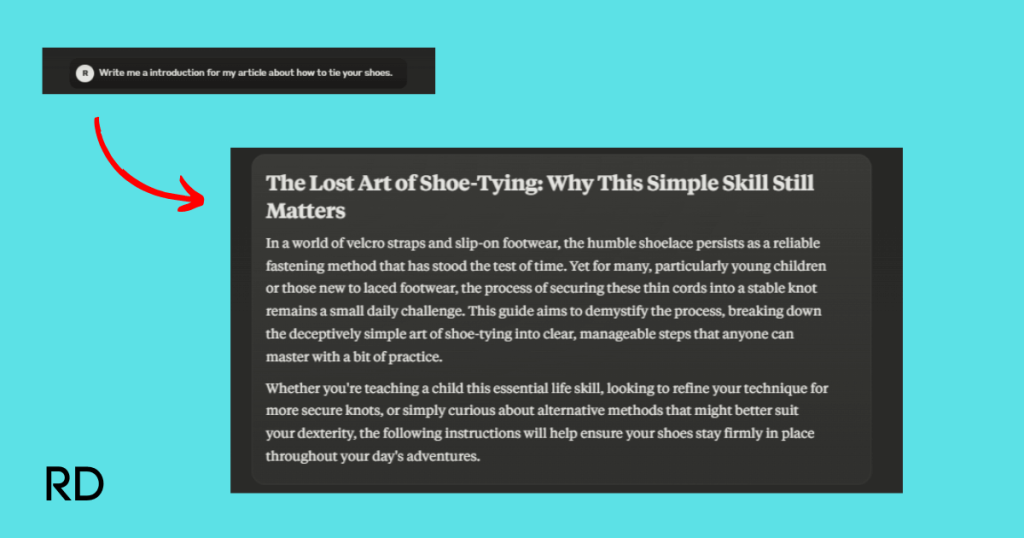Click the R user avatar icon
The height and width of the screenshot is (538, 1024).
(x=85, y=73)
